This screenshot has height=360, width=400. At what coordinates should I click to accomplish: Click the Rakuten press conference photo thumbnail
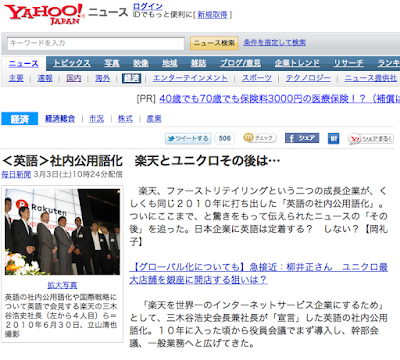(x=62, y=232)
